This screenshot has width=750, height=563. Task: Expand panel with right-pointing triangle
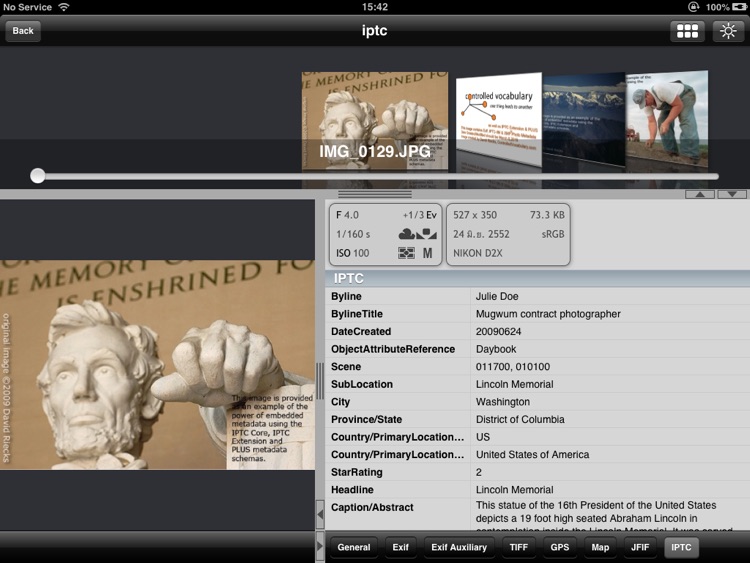(x=320, y=546)
